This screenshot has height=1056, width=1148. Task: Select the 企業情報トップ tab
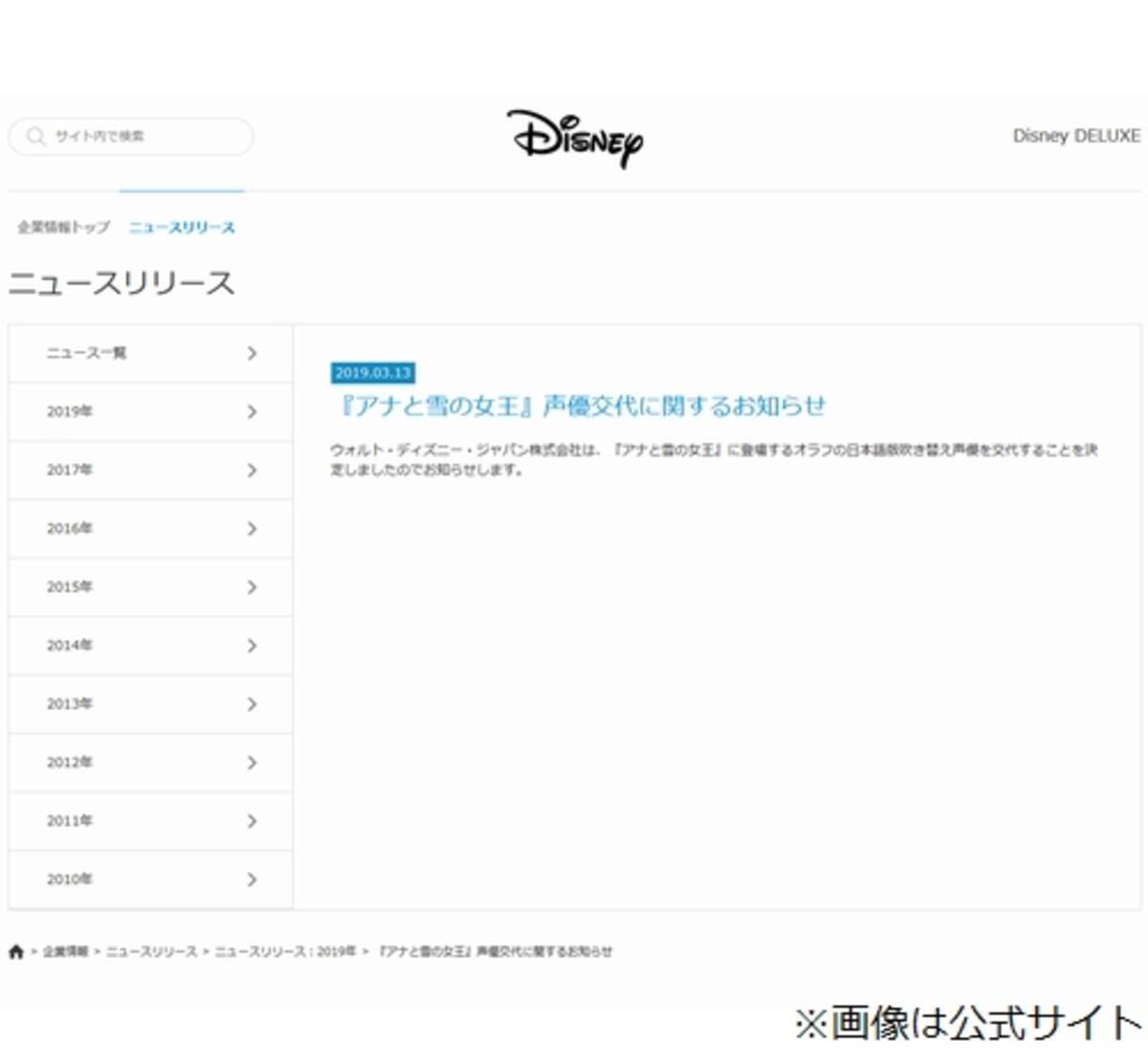[63, 228]
